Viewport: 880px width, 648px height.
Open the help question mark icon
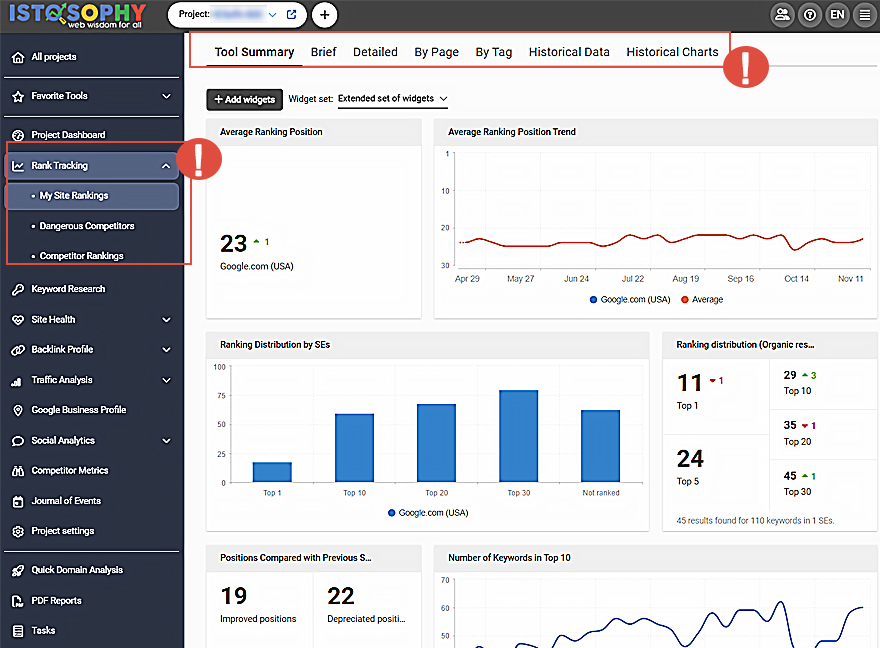coord(810,15)
